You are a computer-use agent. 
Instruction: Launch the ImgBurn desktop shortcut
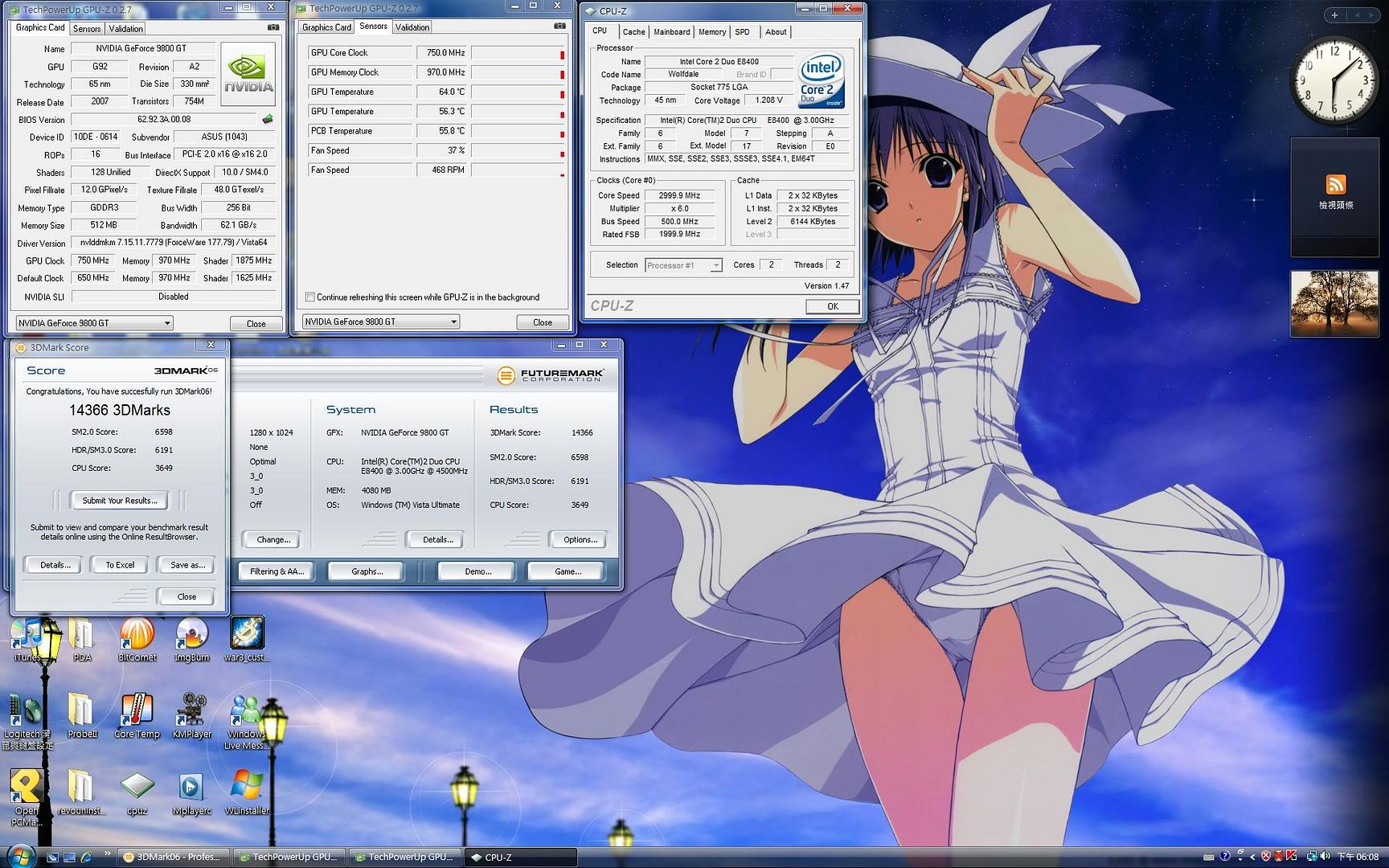[x=191, y=639]
